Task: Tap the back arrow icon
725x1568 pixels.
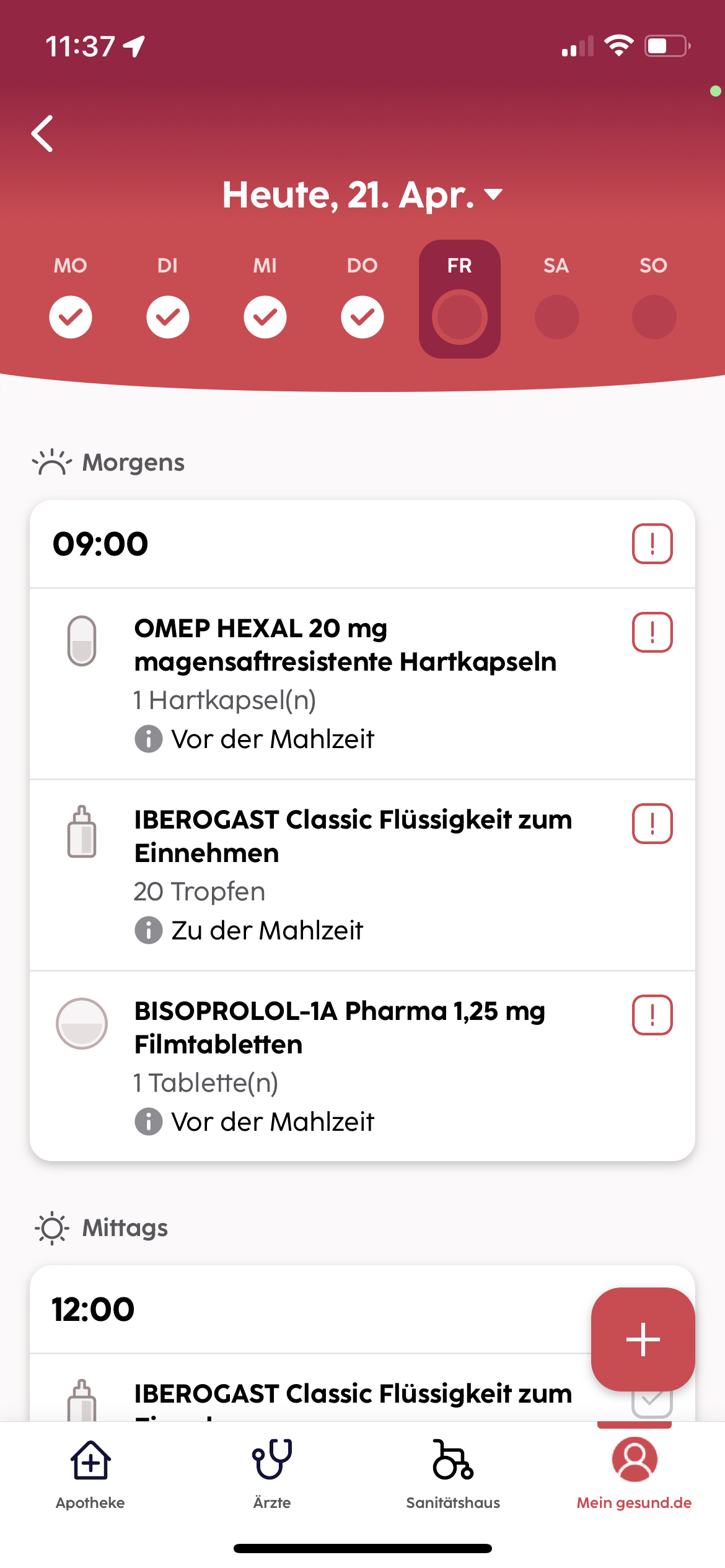Action: click(x=43, y=133)
